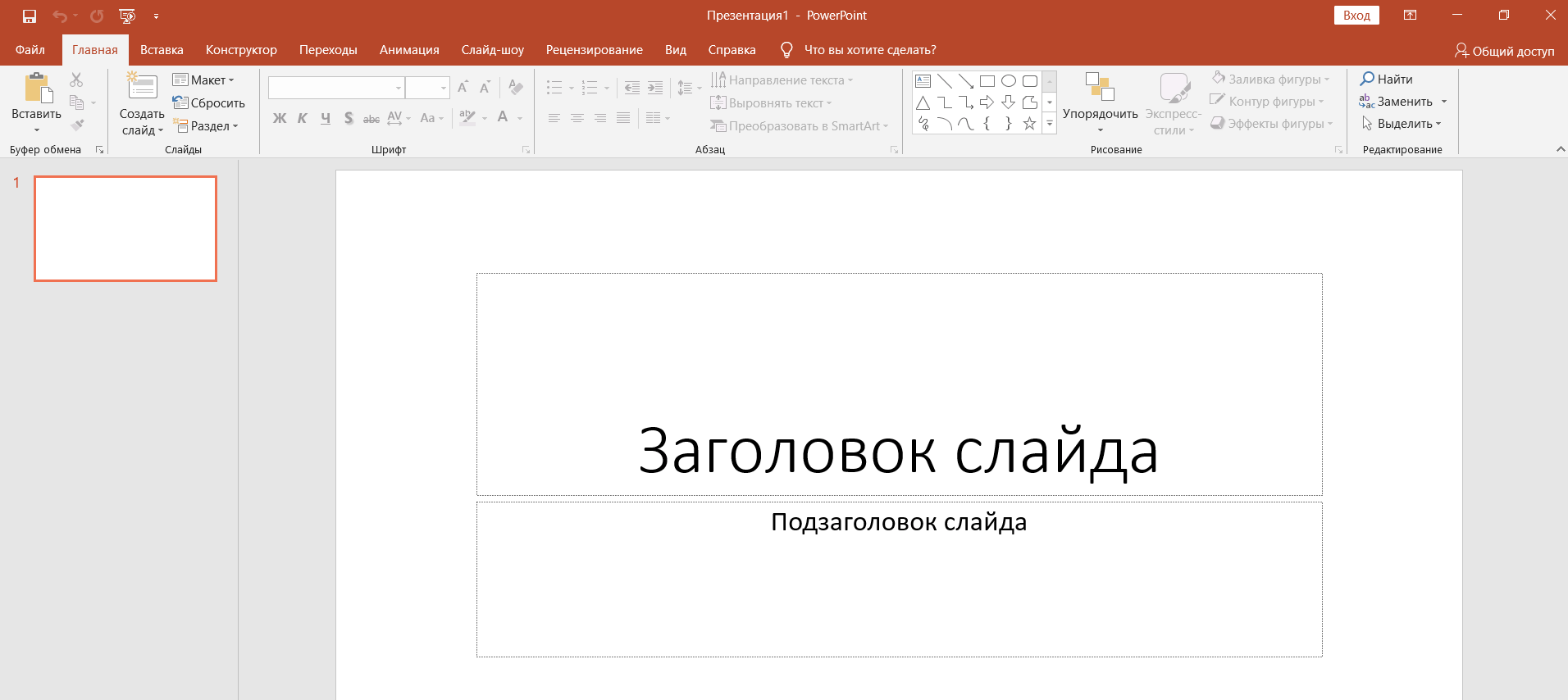Toggle text shadow S button
1568x700 pixels.
349,118
